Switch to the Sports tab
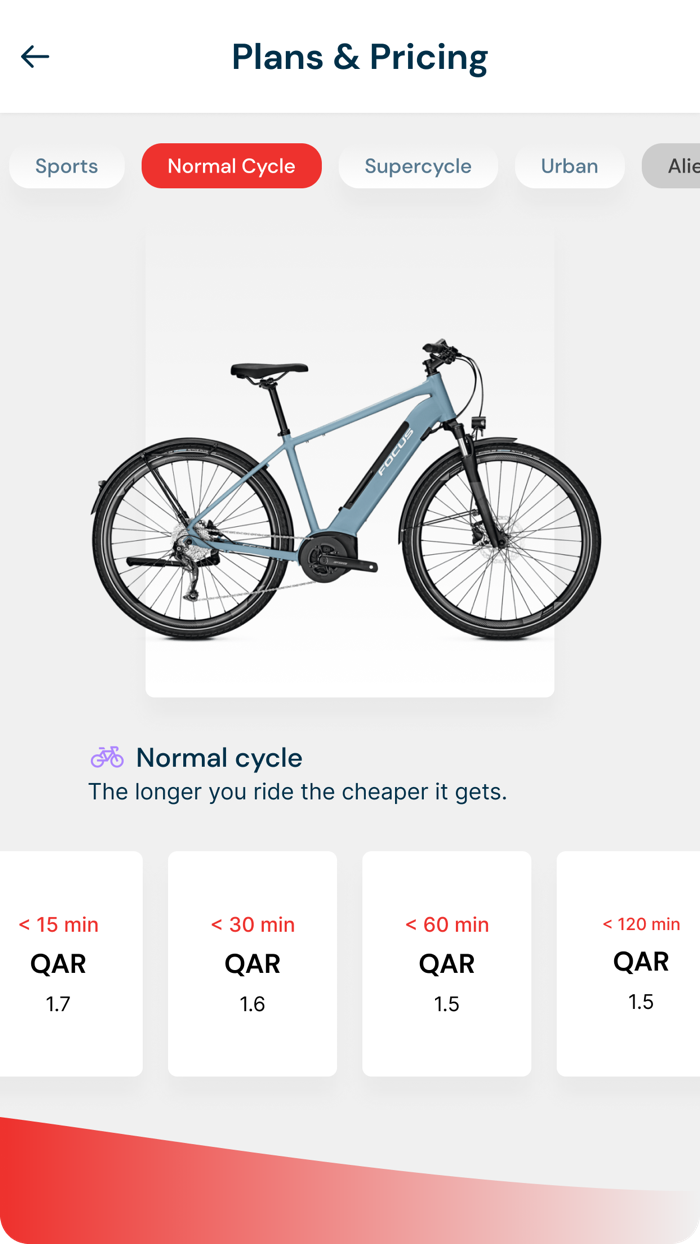700x1244 pixels. point(67,166)
